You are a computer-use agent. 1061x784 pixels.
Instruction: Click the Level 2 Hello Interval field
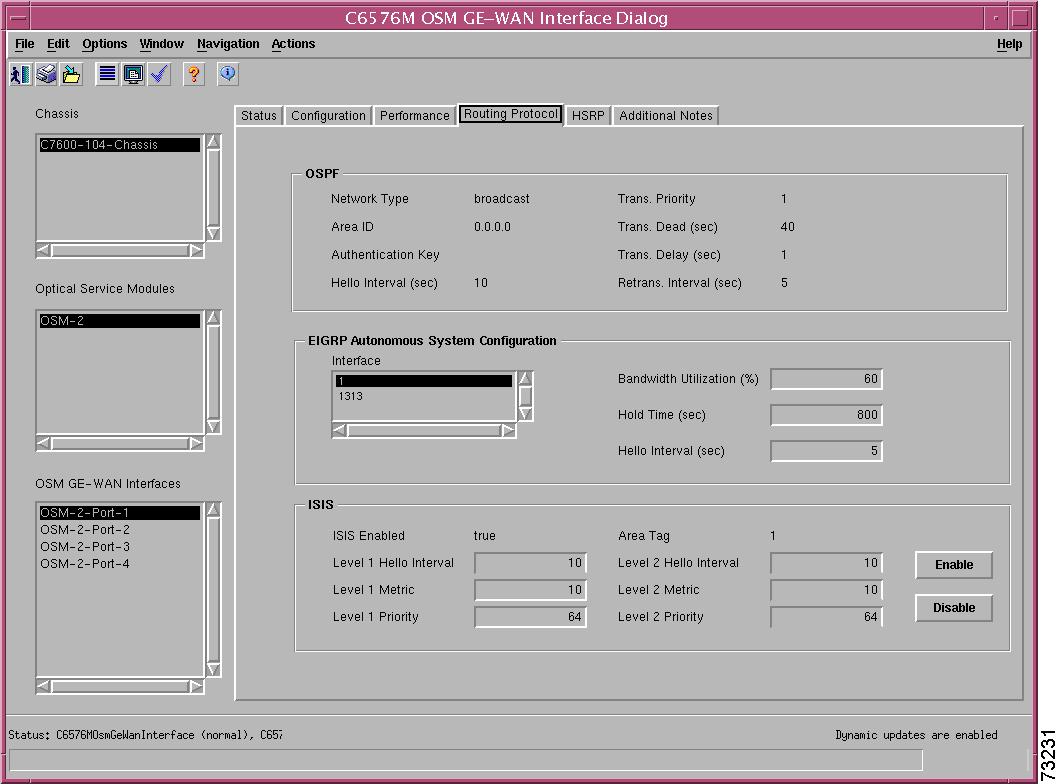[x=826, y=563]
